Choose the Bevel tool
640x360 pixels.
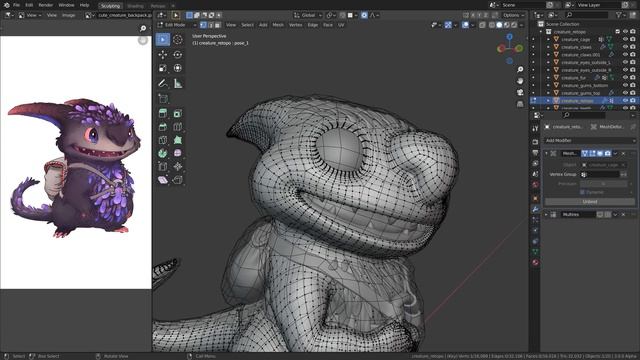[163, 127]
